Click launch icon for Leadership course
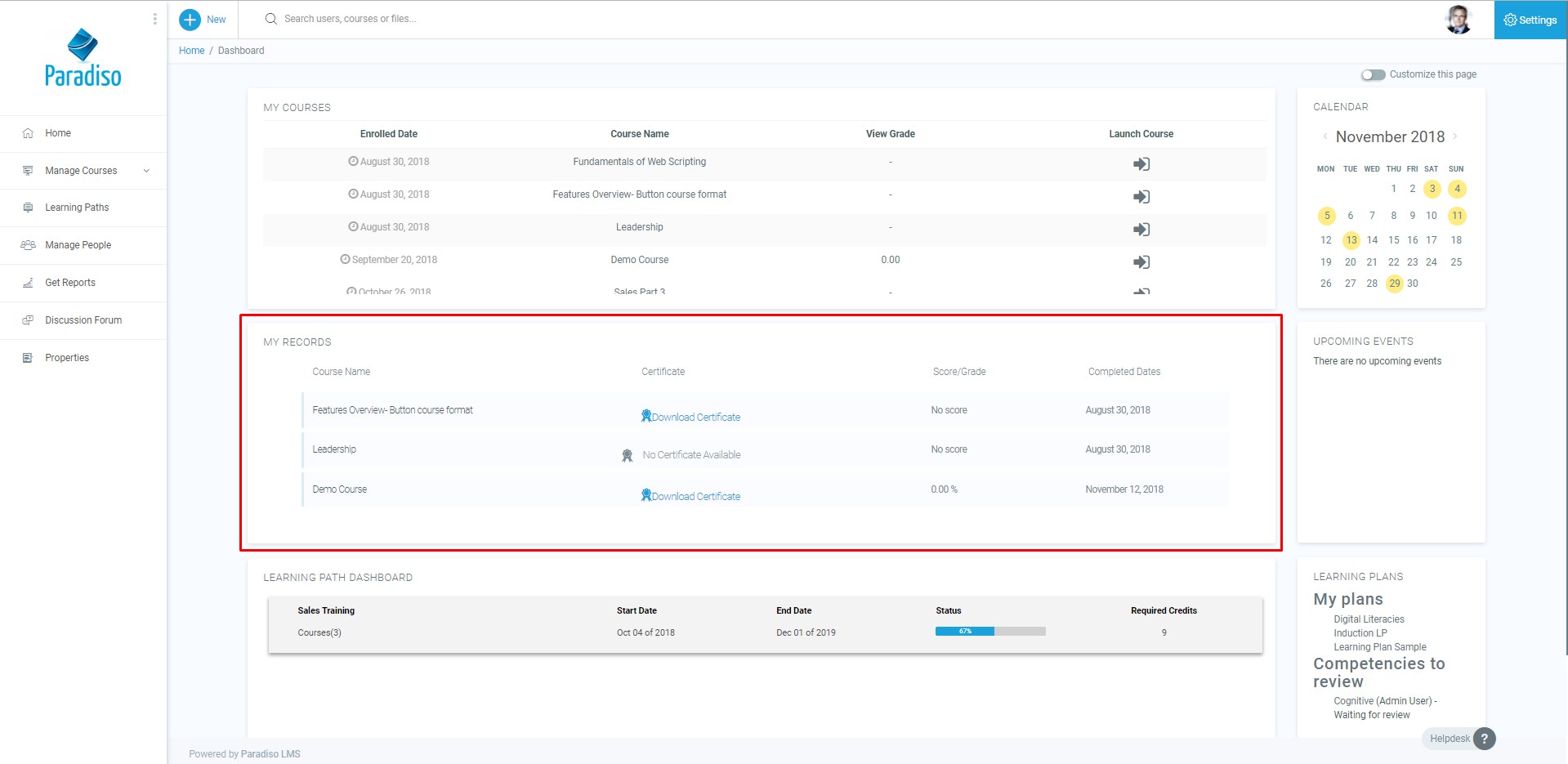Screen dimensions: 1568x764 click(1141, 230)
